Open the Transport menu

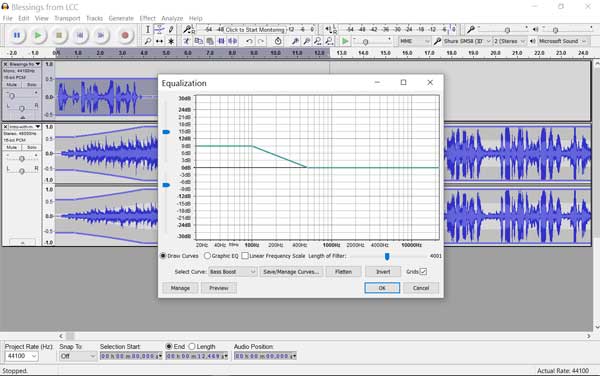point(67,18)
